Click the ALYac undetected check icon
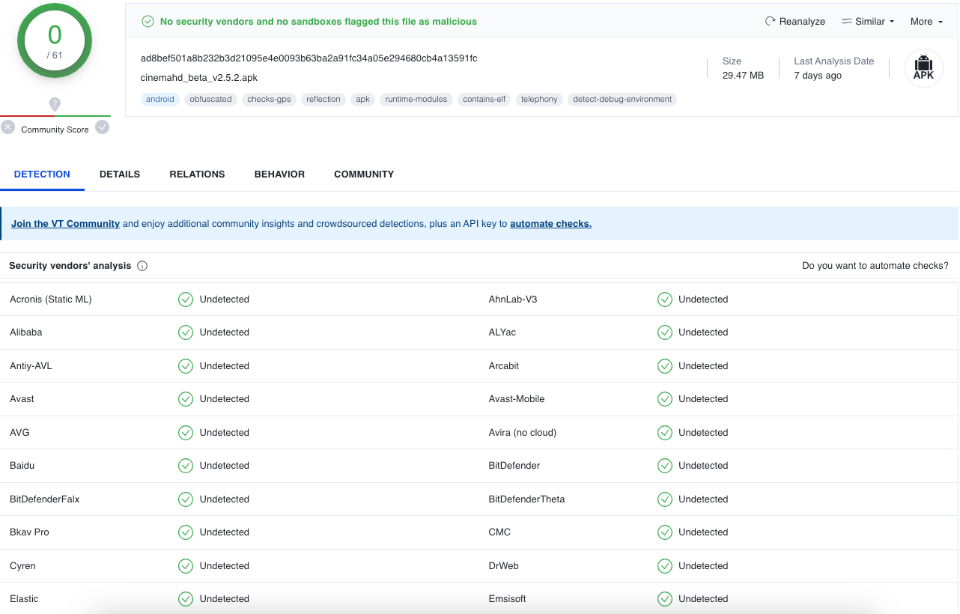This screenshot has height=614, width=960. (x=664, y=332)
